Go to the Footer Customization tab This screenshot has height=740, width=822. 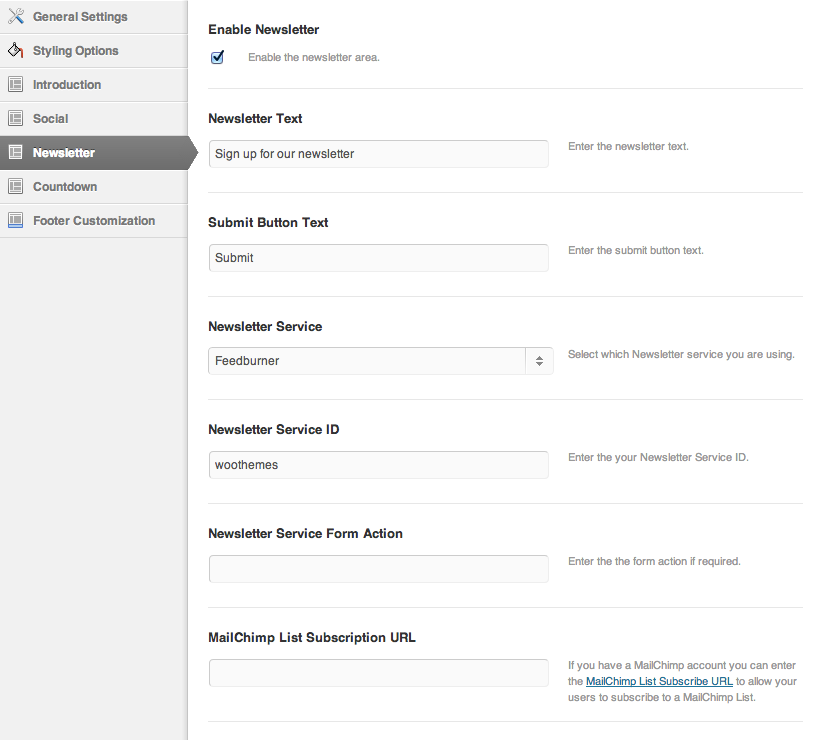(94, 221)
